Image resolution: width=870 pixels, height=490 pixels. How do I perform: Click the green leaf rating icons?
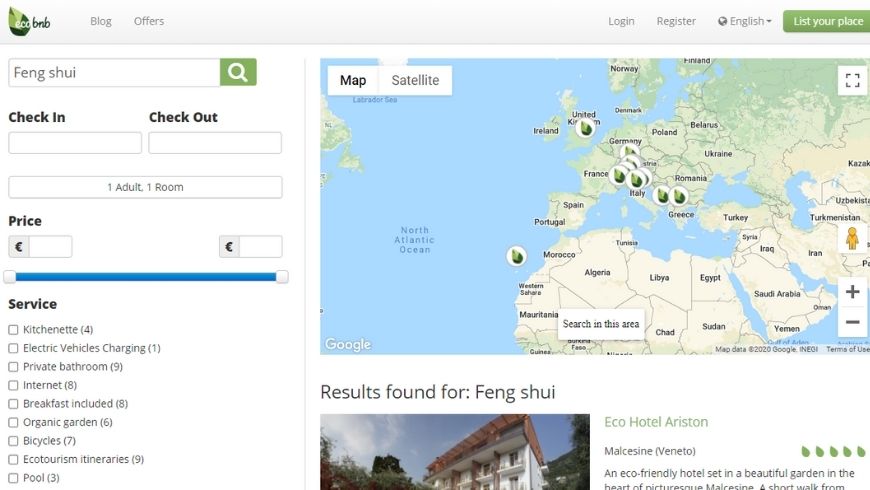click(x=834, y=451)
